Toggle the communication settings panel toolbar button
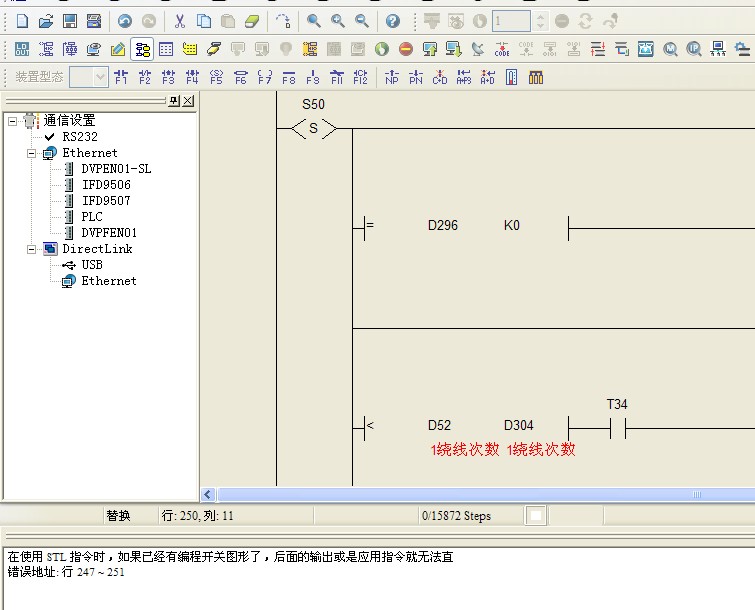This screenshot has width=755, height=610. [x=142, y=49]
